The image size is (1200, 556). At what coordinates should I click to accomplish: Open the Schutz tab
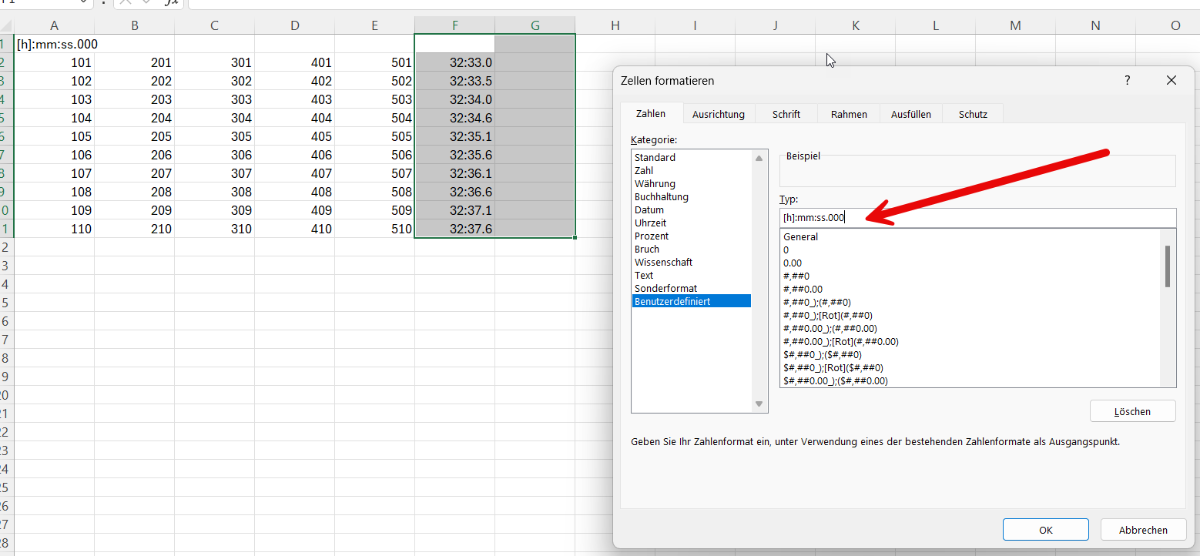click(x=973, y=114)
